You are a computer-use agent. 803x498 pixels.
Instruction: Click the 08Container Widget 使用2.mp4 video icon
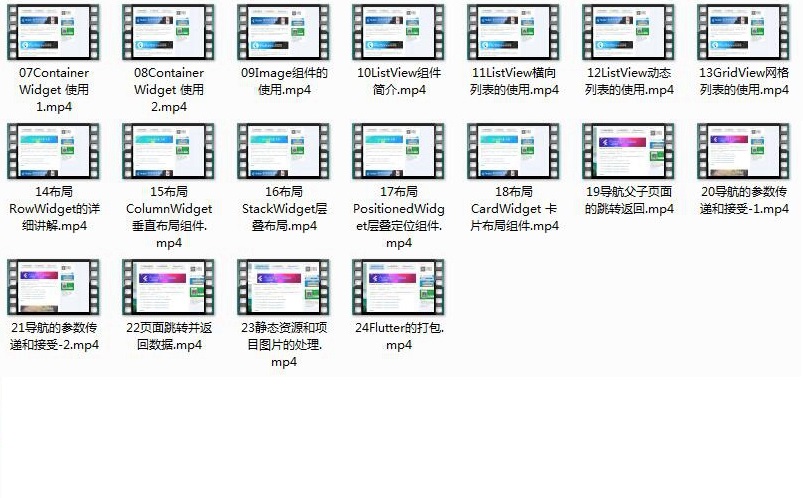[169, 33]
